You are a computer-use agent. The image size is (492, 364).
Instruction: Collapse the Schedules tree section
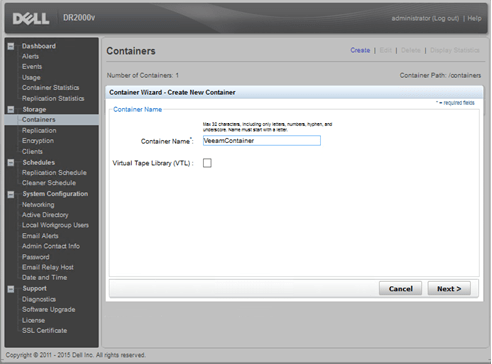(x=11, y=162)
